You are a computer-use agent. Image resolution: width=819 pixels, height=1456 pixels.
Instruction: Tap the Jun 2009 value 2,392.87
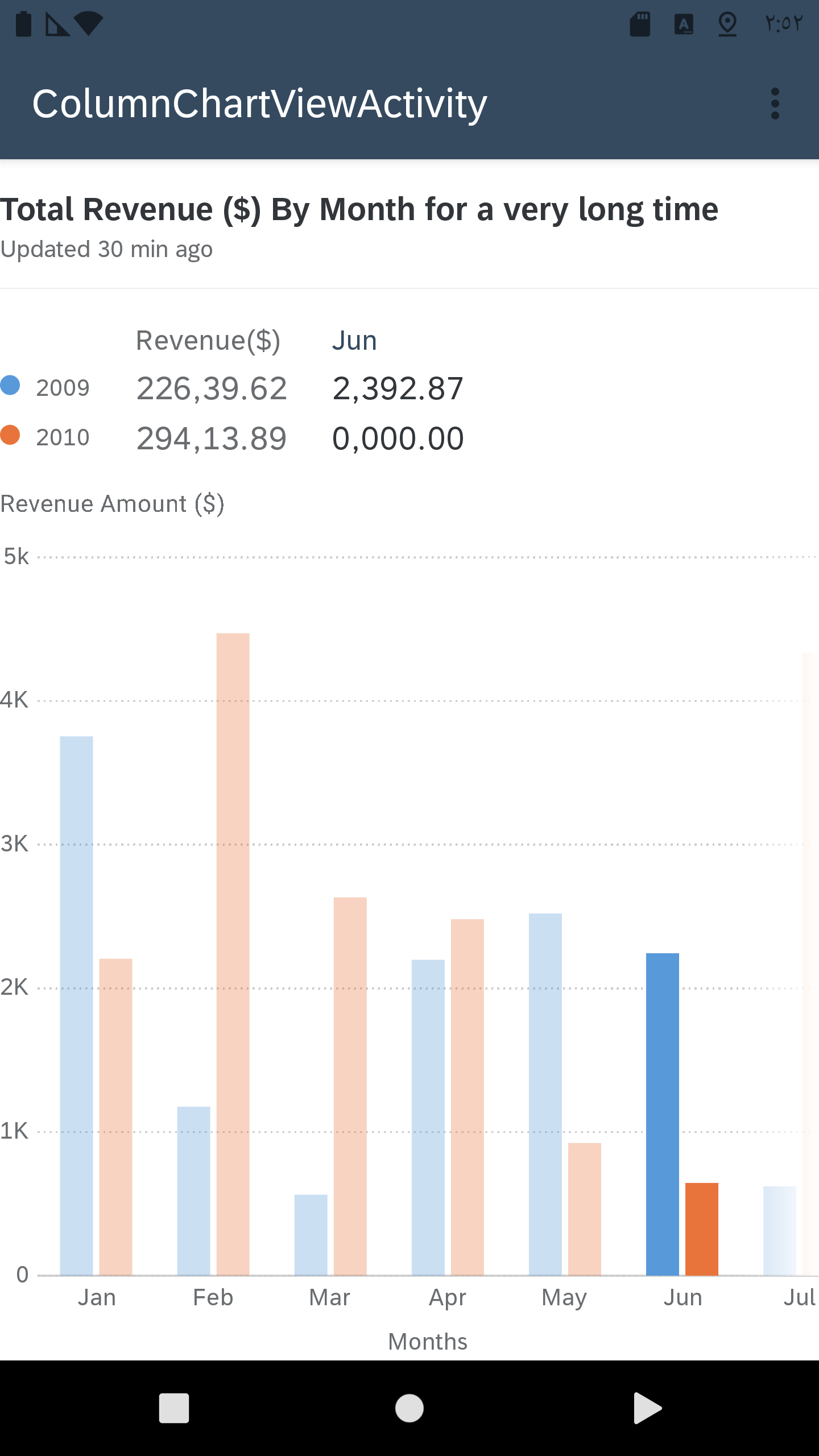(x=398, y=389)
